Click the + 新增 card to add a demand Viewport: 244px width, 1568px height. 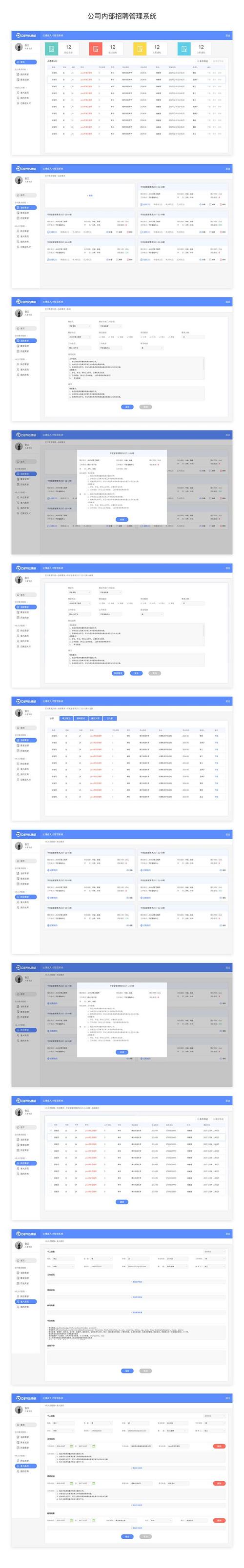90,196
